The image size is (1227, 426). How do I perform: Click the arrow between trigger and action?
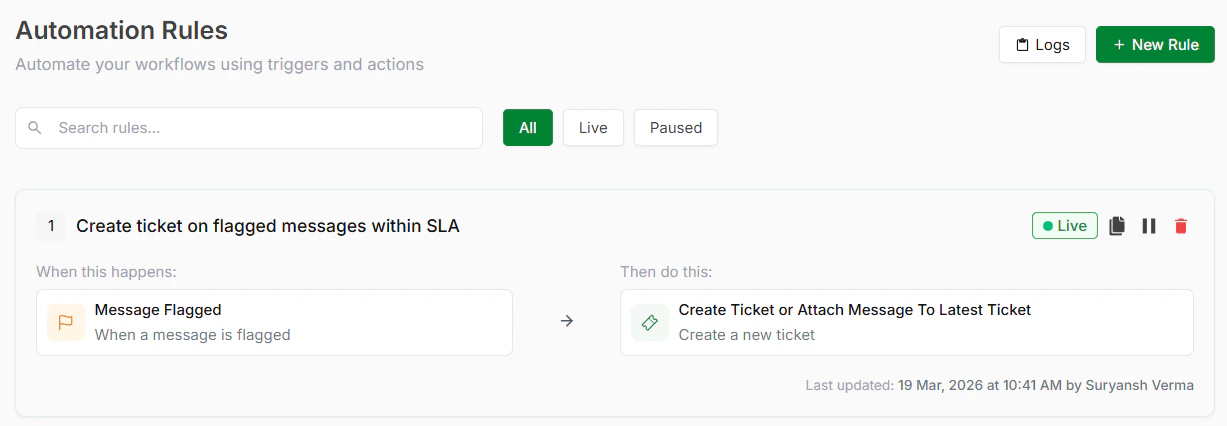click(567, 322)
